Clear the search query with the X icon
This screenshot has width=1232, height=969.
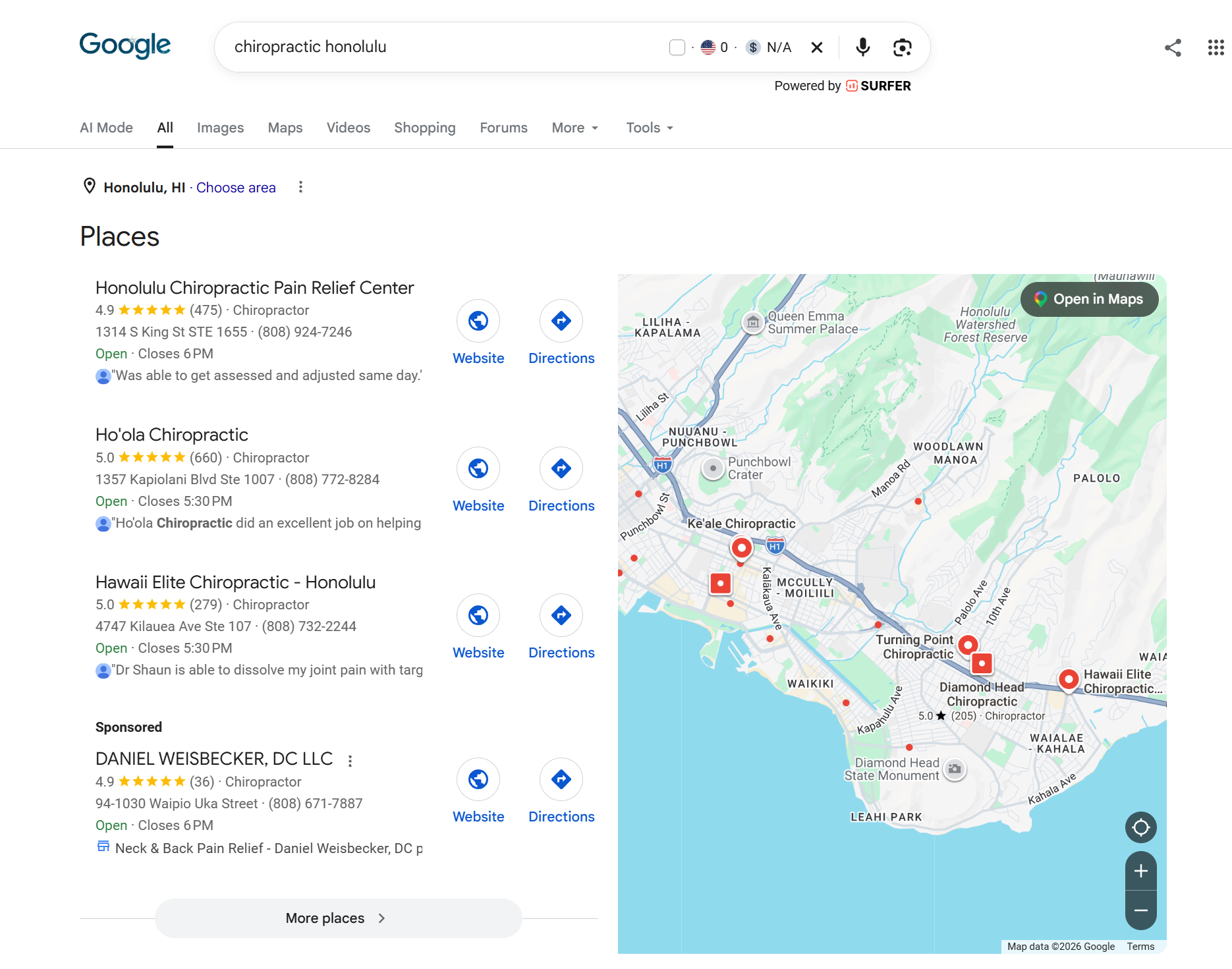click(x=817, y=47)
